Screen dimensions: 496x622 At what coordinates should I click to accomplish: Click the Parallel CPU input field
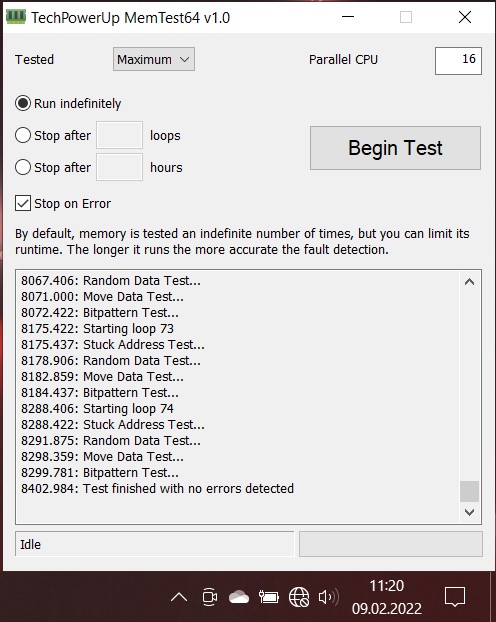458,61
